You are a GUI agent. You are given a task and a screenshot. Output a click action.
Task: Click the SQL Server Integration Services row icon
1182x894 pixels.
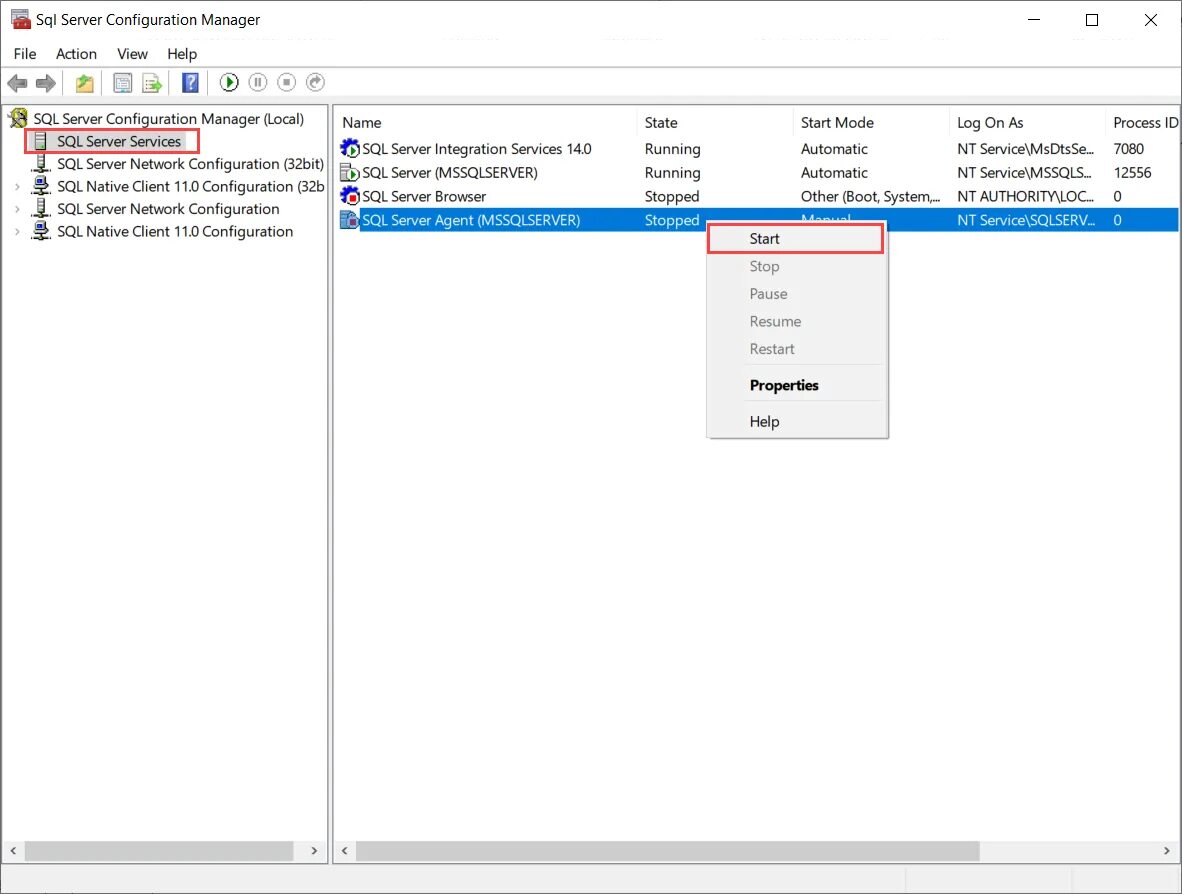click(350, 148)
